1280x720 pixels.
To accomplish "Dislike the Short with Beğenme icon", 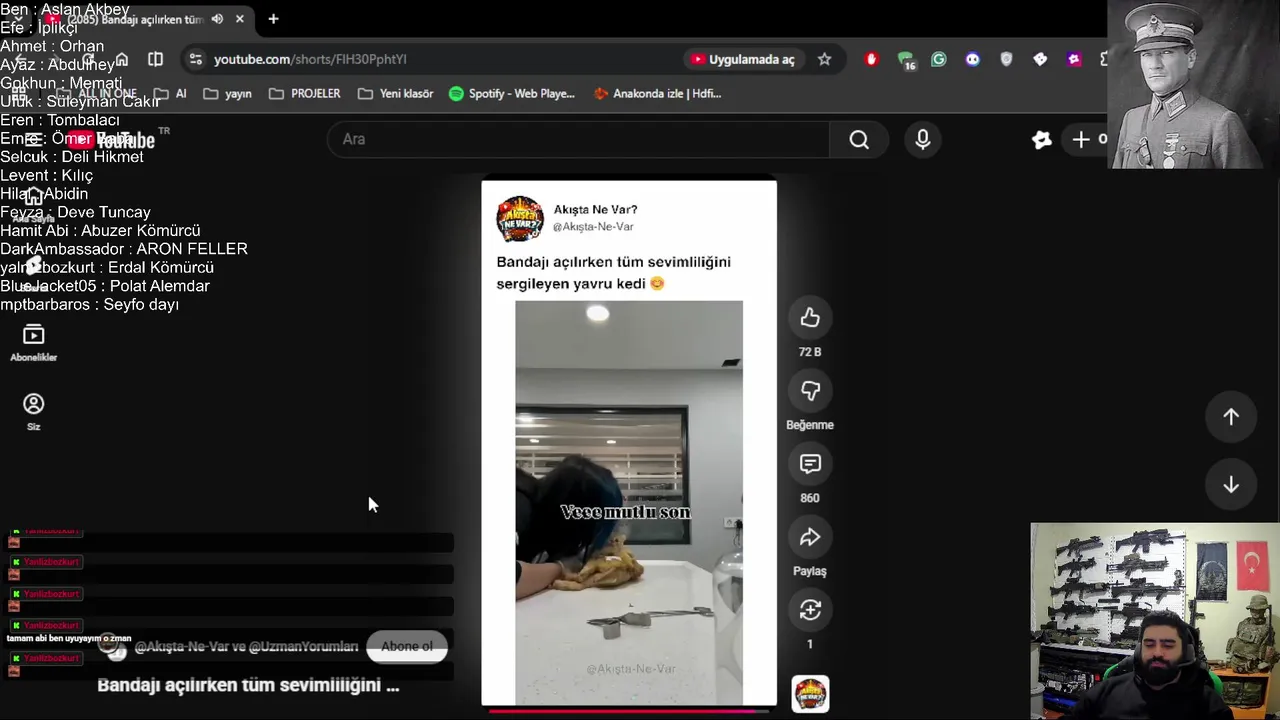I will [810, 391].
